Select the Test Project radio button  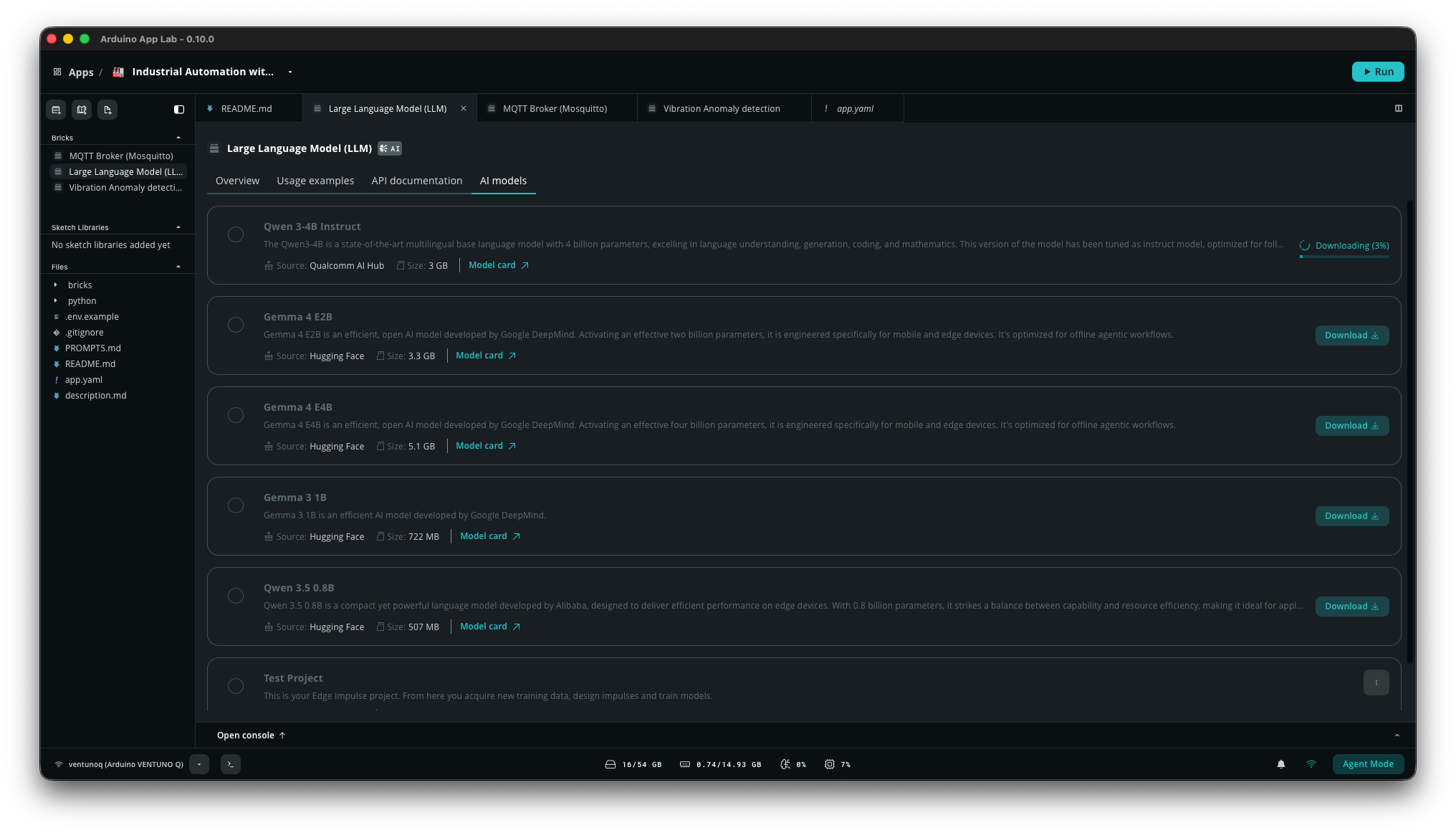coord(236,686)
